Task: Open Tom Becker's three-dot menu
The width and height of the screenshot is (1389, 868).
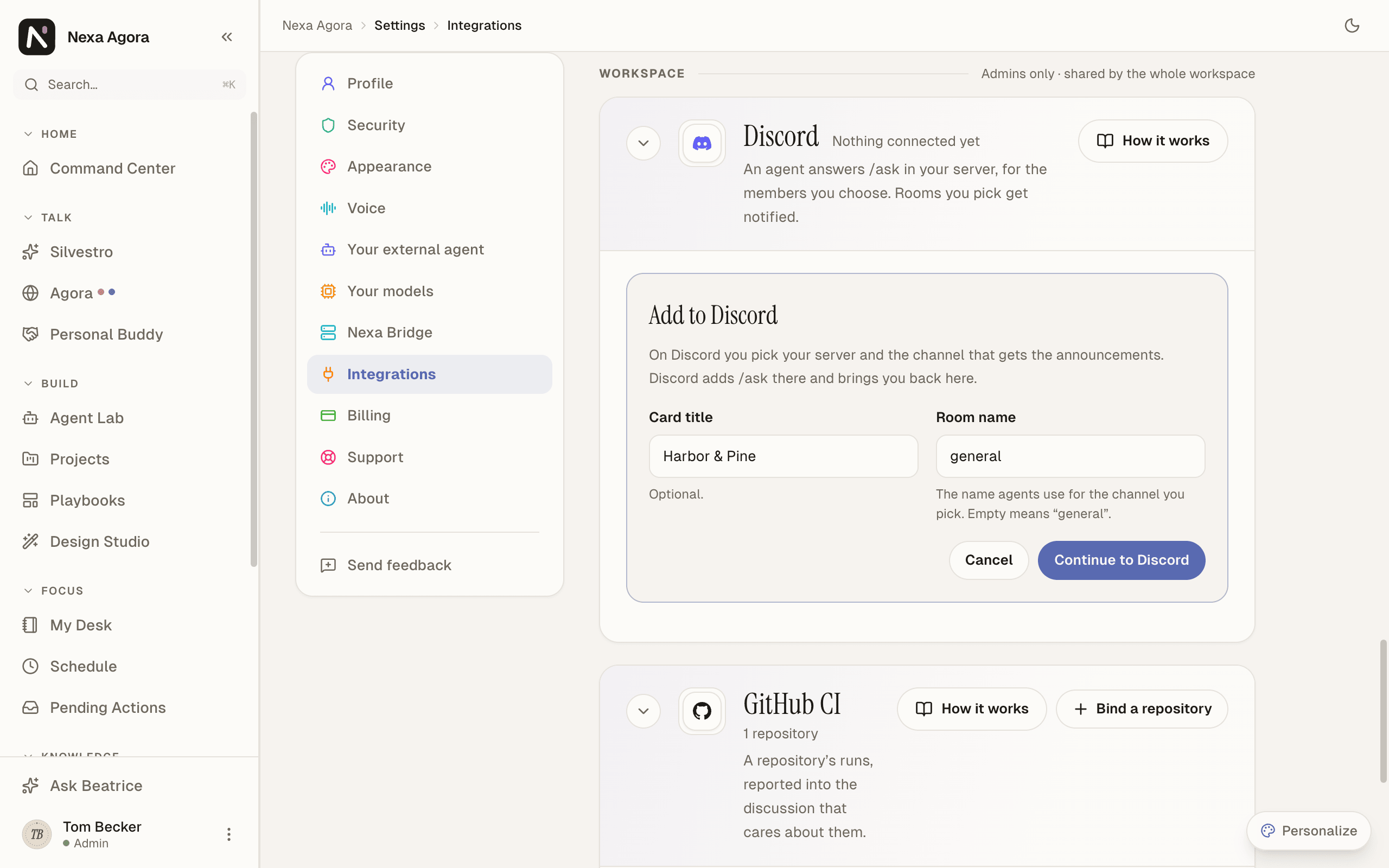Action: [228, 834]
